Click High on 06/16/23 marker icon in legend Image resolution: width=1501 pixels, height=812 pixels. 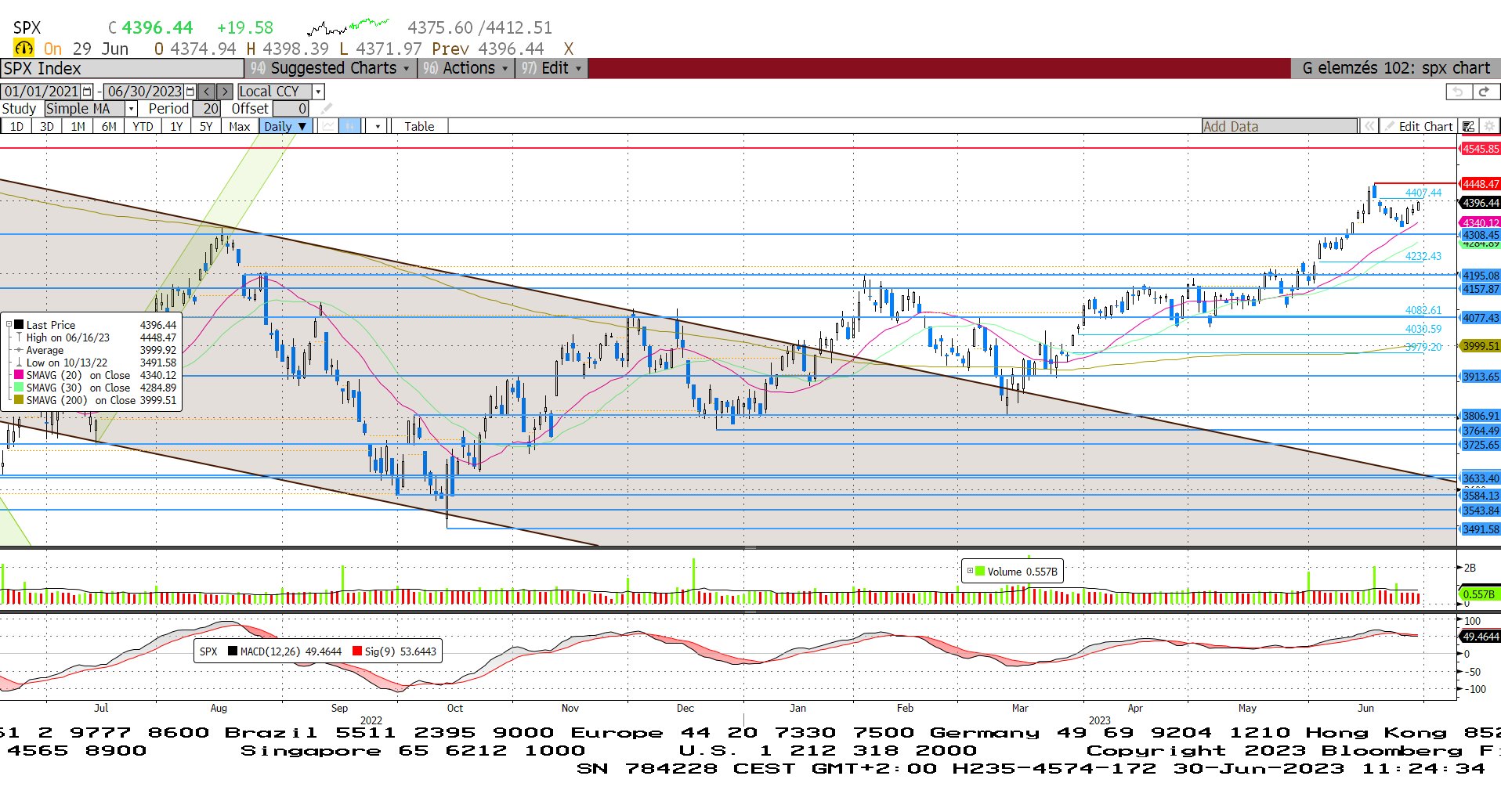(x=19, y=337)
